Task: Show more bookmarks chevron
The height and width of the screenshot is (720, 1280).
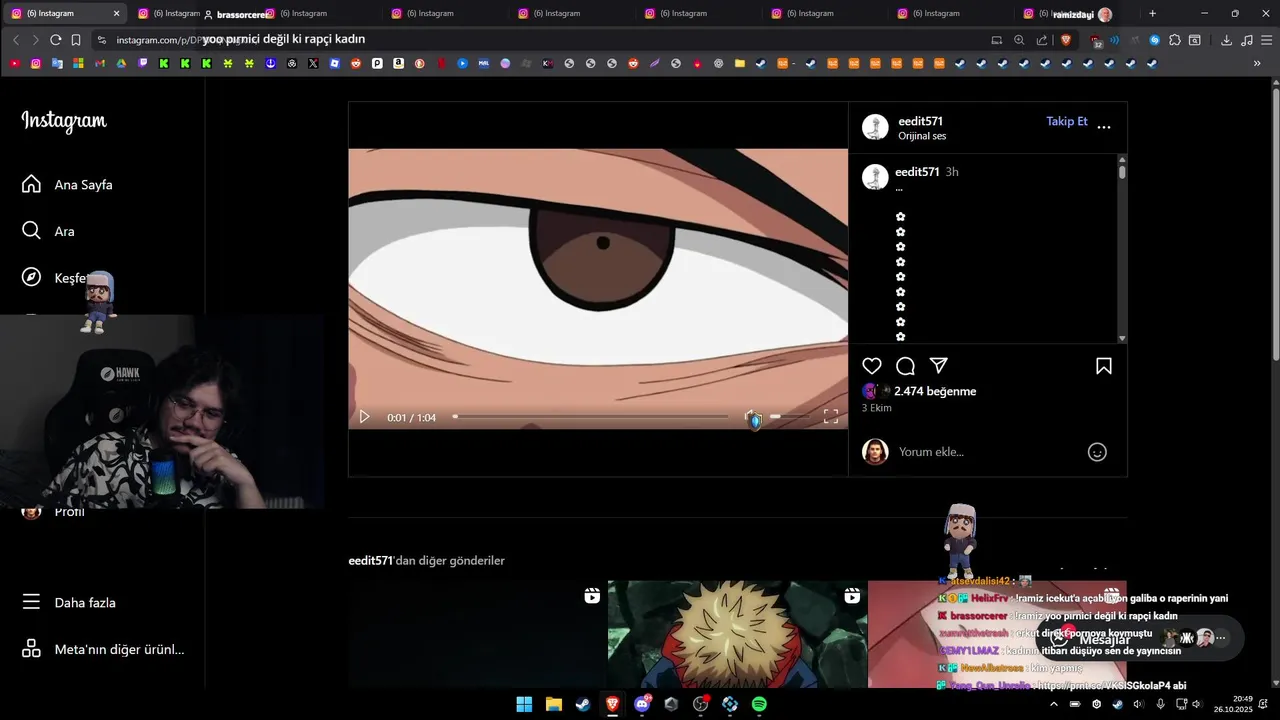Action: tap(1257, 63)
